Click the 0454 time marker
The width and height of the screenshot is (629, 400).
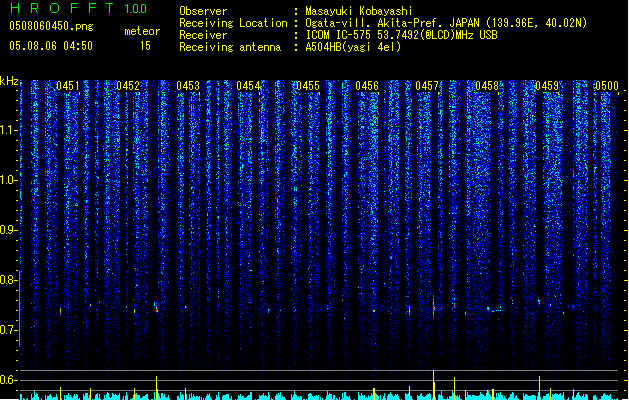pos(248,86)
